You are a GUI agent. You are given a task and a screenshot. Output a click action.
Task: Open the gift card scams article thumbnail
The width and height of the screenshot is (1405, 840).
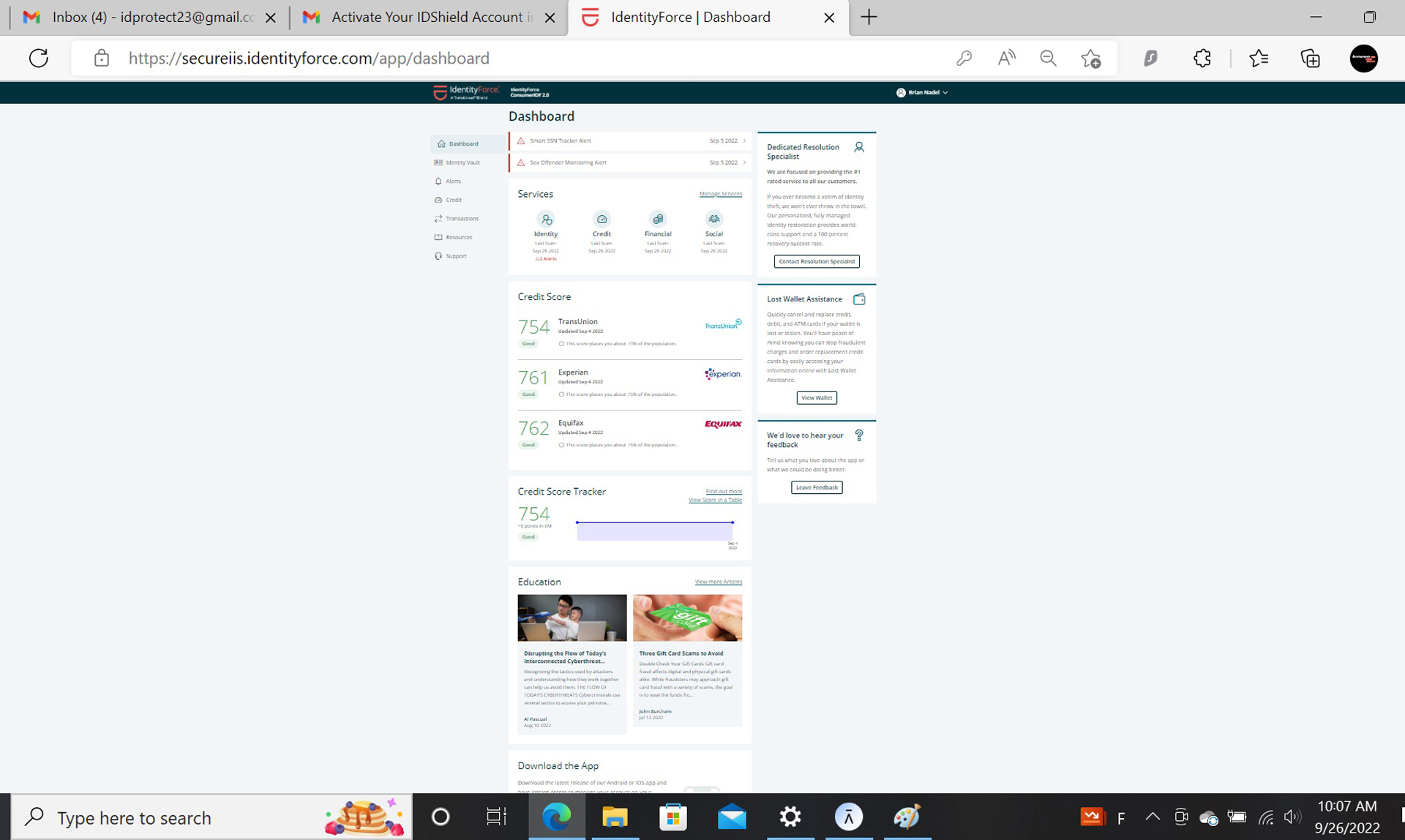pyautogui.click(x=686, y=618)
